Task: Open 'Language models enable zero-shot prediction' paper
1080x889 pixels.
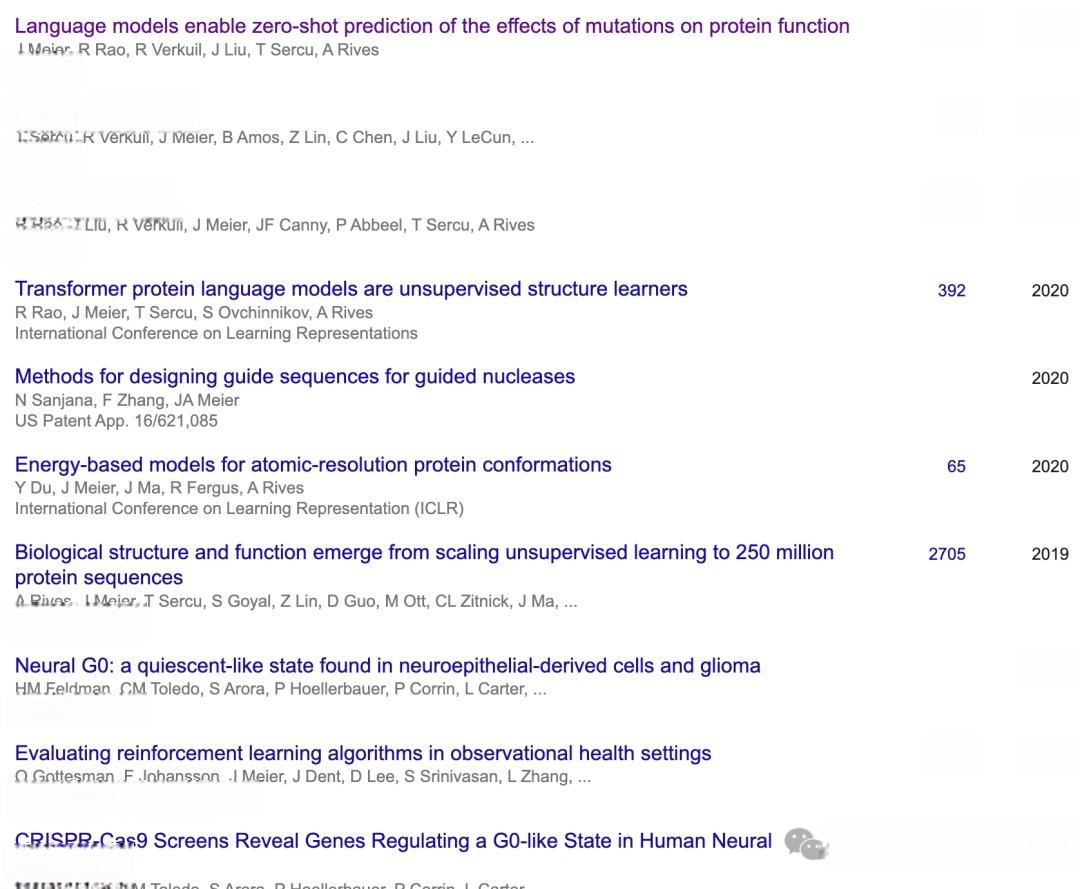Action: click(432, 26)
